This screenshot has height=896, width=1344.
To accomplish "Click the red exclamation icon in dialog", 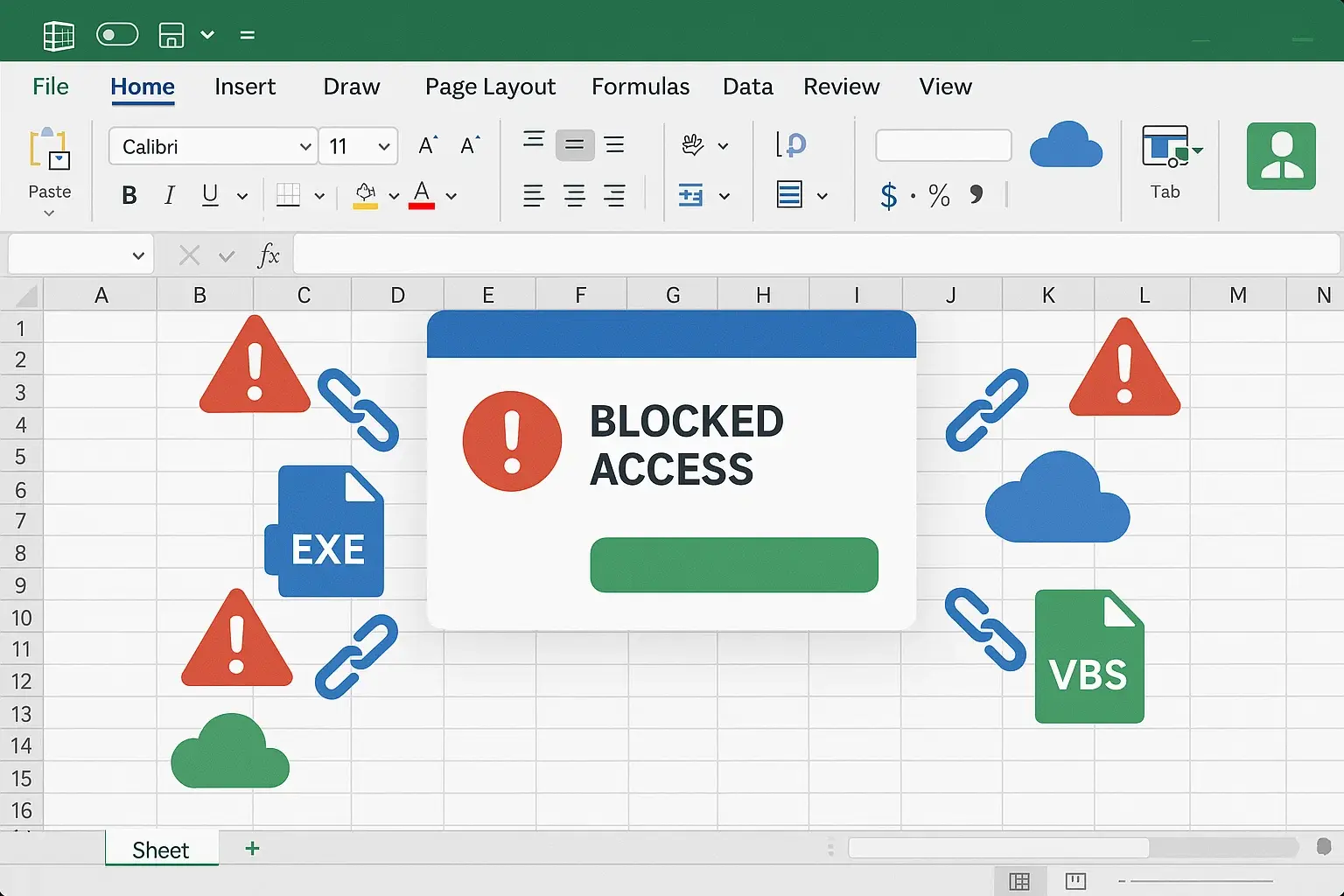I will 512,441.
